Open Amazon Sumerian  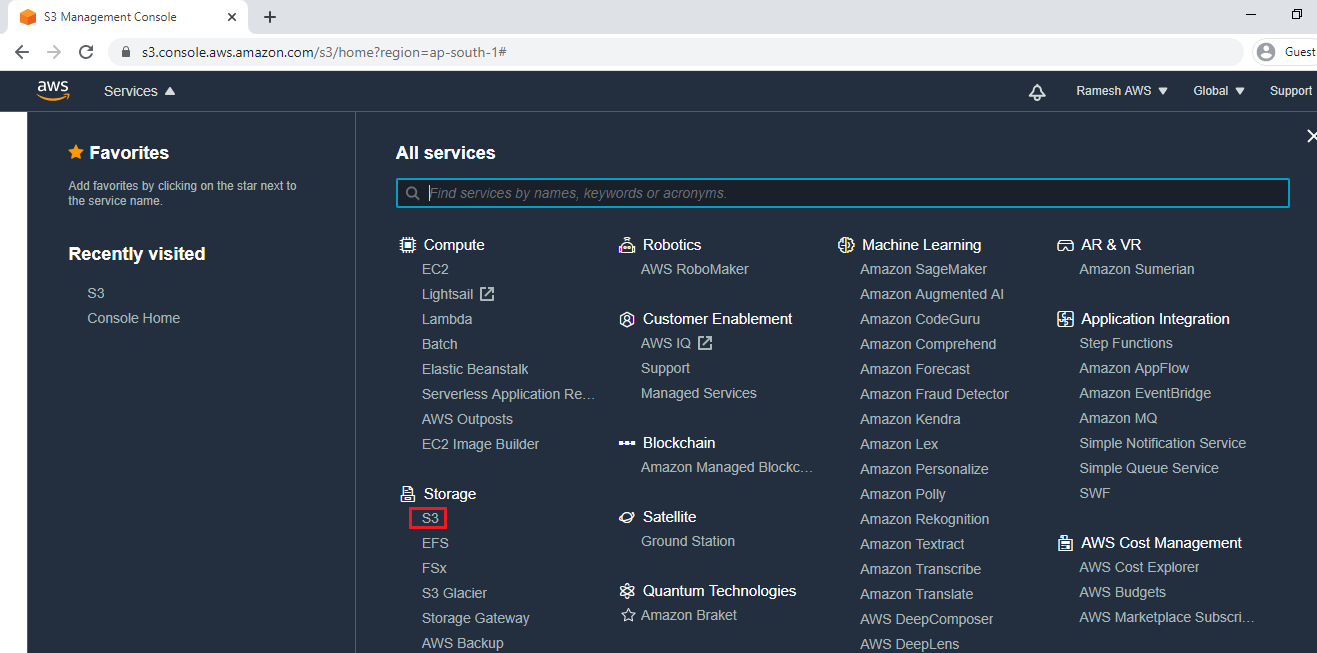1137,269
